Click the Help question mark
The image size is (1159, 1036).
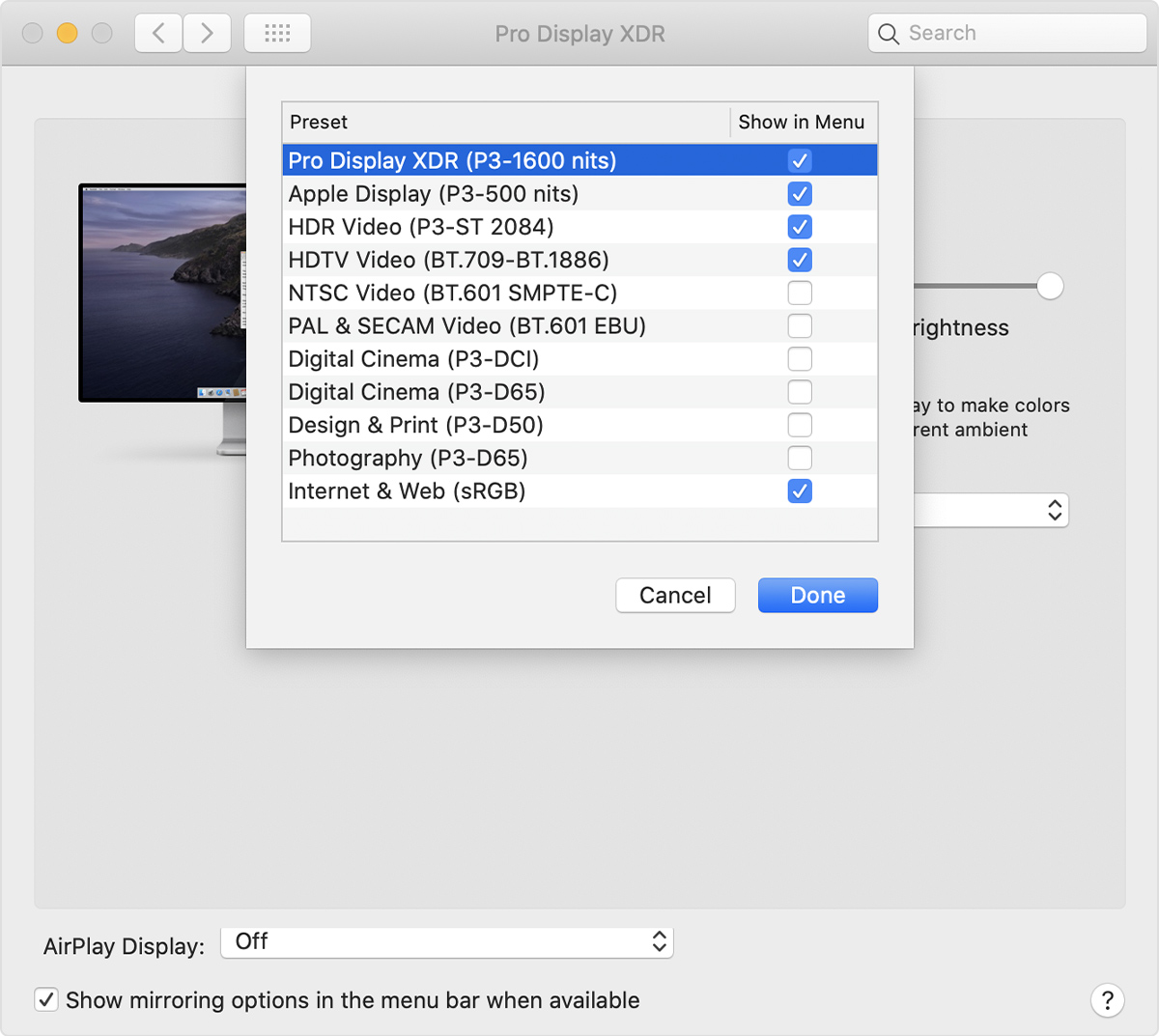click(x=1107, y=1000)
